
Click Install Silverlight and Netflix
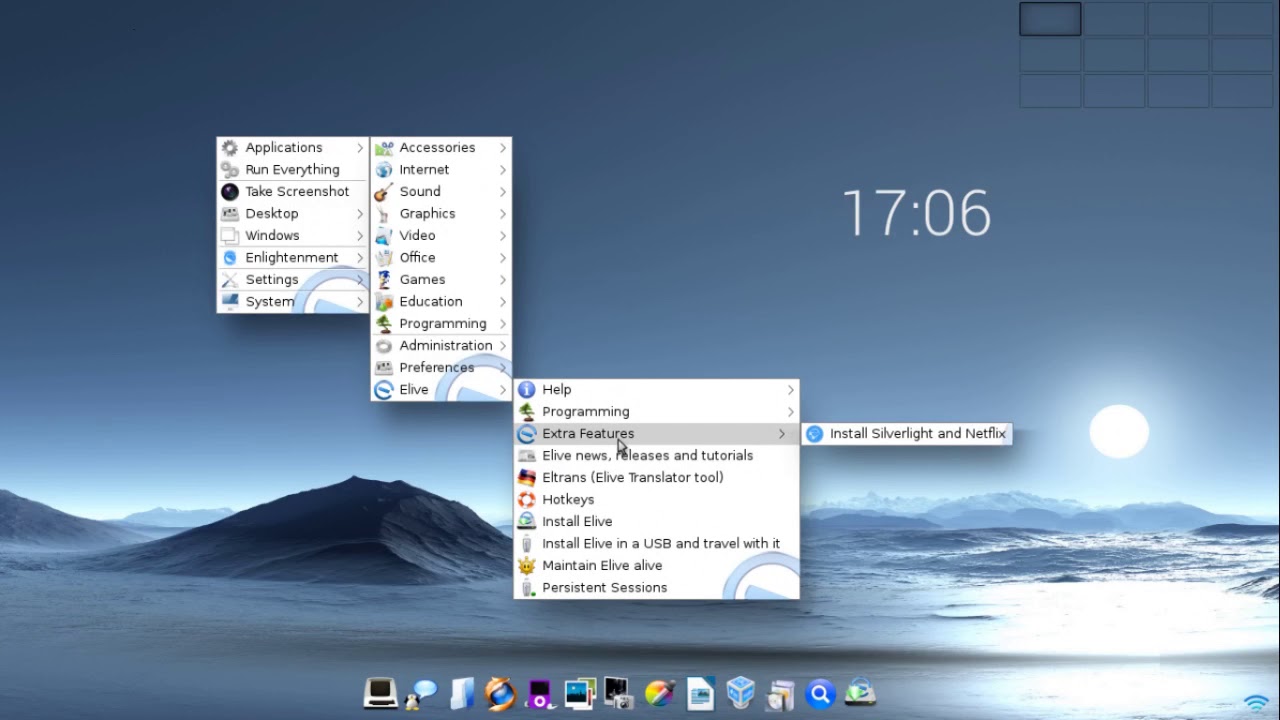point(907,433)
